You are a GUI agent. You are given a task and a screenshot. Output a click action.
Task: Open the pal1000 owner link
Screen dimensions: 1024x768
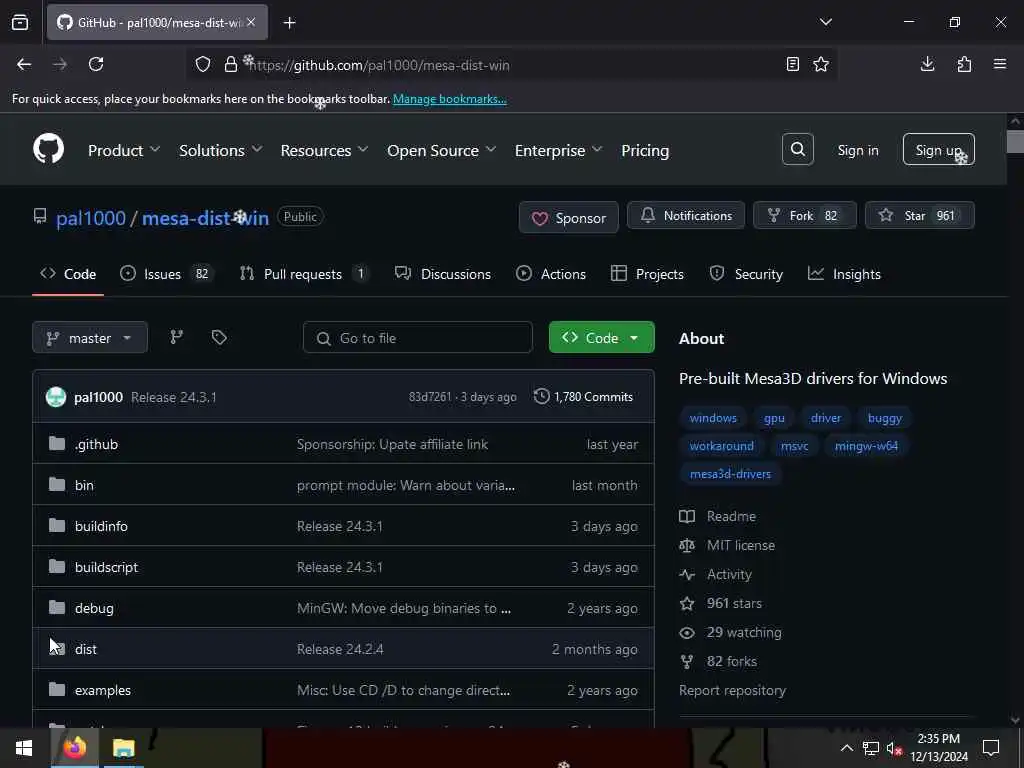click(91, 218)
